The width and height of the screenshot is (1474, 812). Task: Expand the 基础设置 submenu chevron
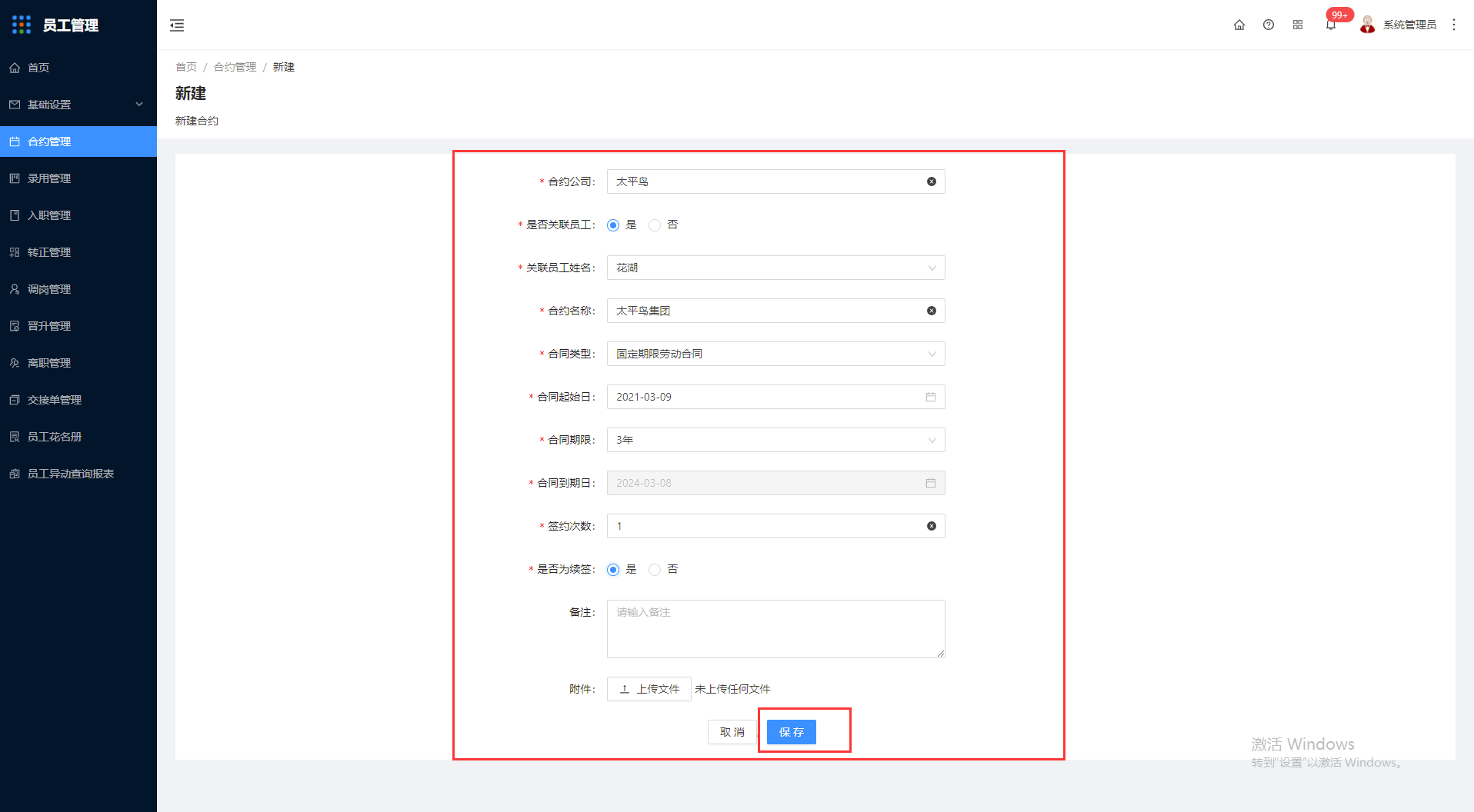coord(139,105)
